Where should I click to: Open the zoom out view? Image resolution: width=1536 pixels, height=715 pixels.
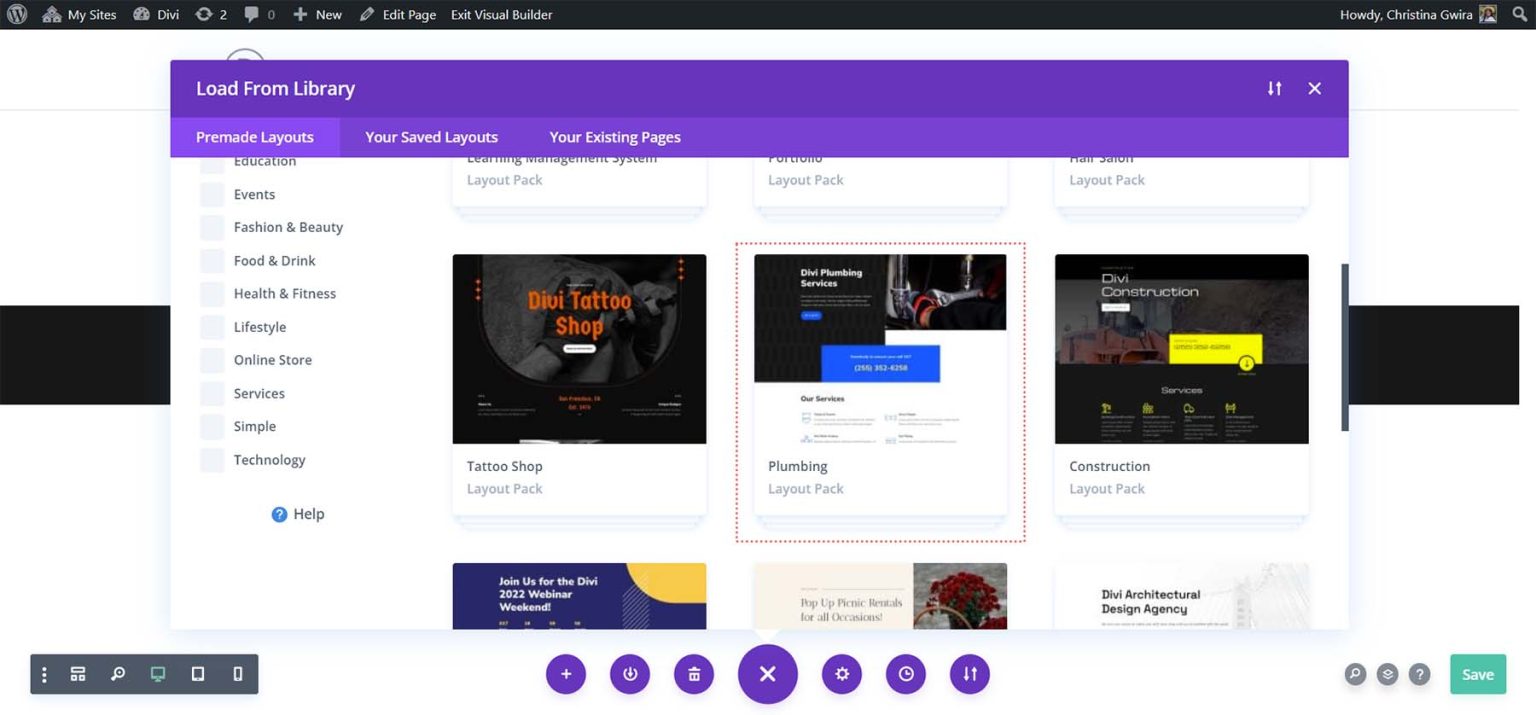pyautogui.click(x=118, y=674)
